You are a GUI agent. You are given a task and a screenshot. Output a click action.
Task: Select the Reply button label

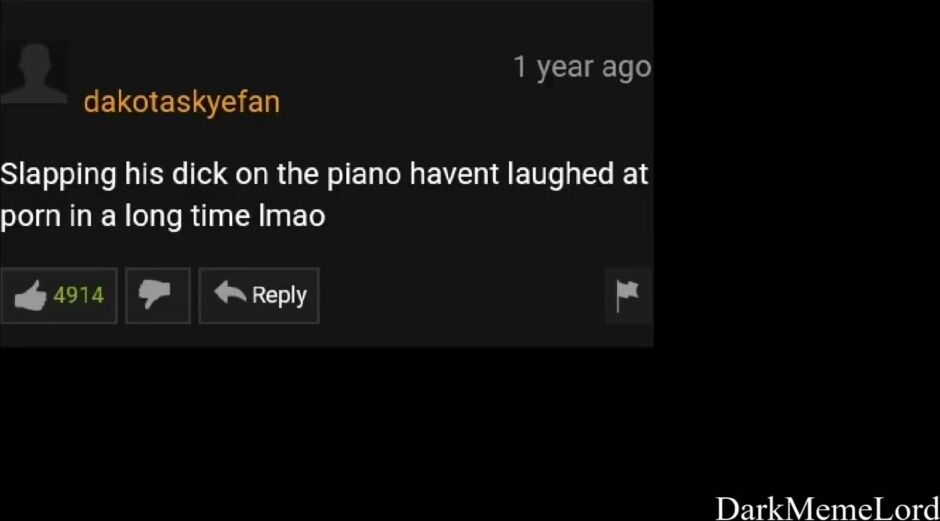pos(279,295)
